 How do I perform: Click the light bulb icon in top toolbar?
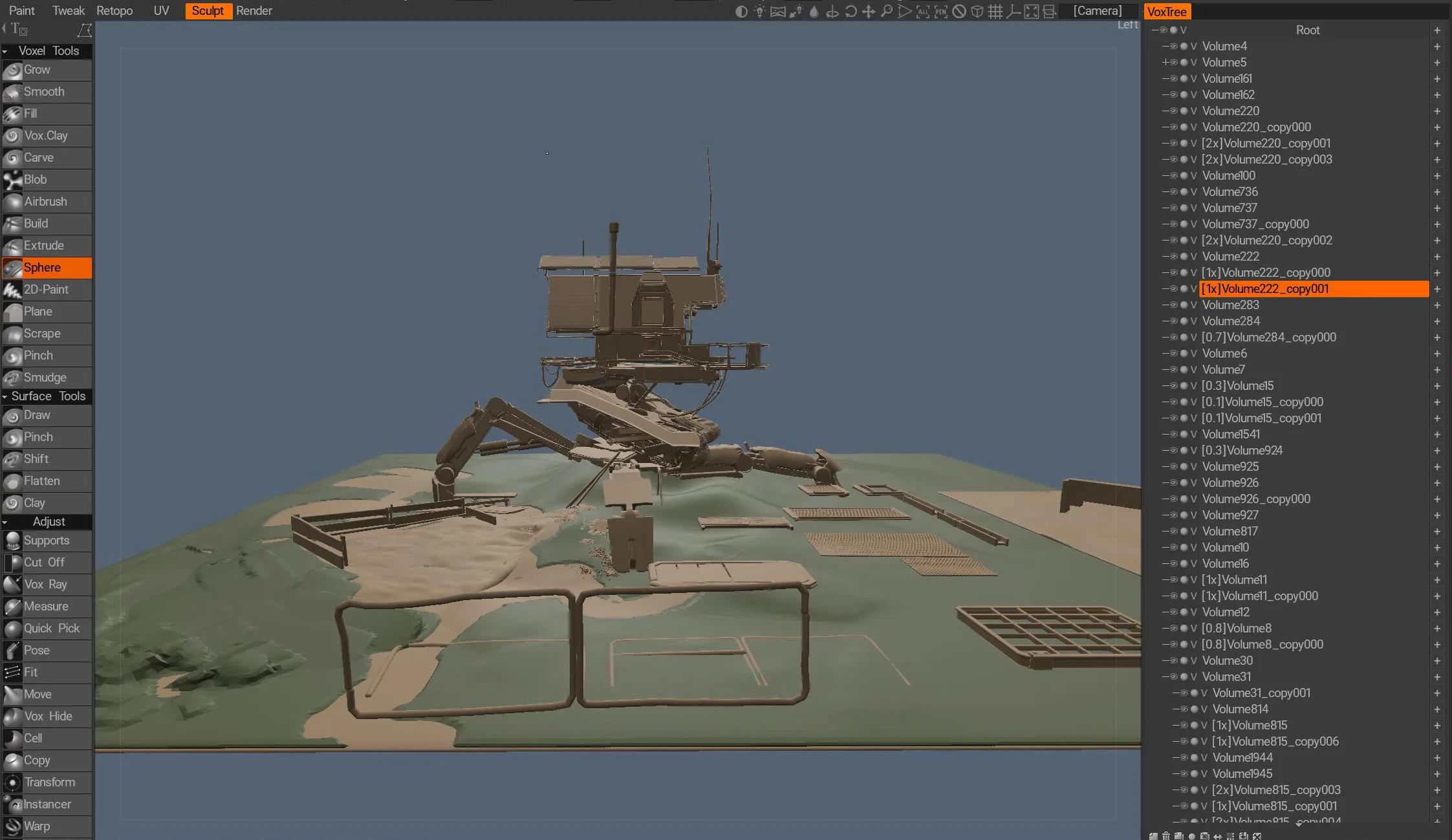[x=759, y=11]
